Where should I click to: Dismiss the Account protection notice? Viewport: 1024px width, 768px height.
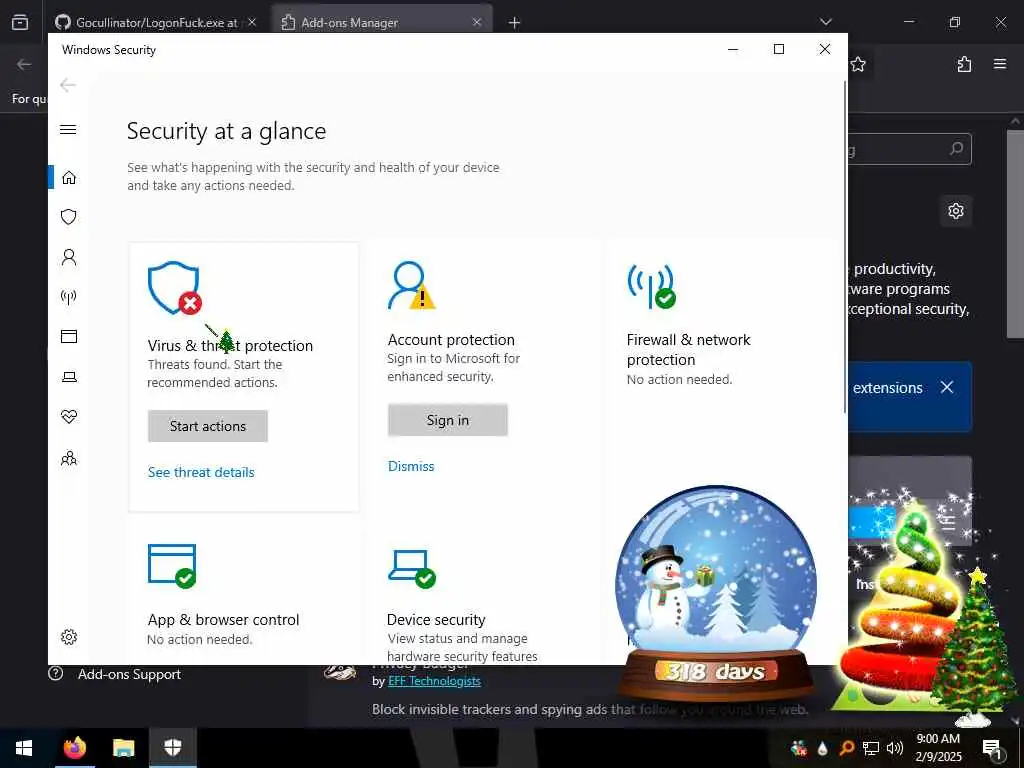pyautogui.click(x=411, y=466)
